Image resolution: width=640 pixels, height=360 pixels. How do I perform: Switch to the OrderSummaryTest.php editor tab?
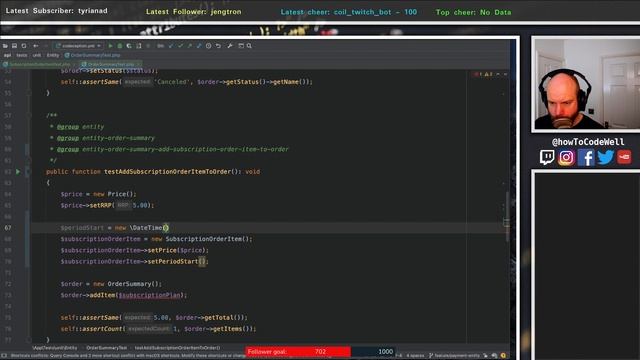point(111,64)
